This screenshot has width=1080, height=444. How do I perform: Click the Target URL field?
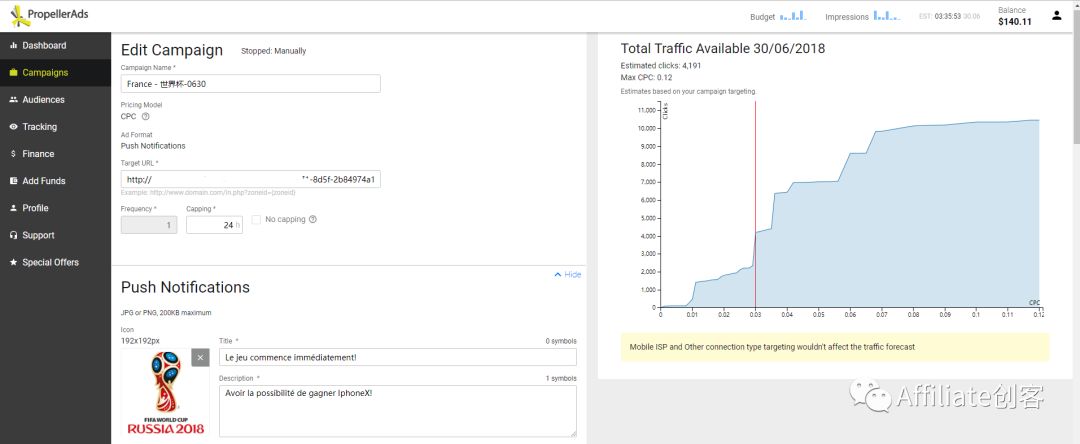coord(251,180)
